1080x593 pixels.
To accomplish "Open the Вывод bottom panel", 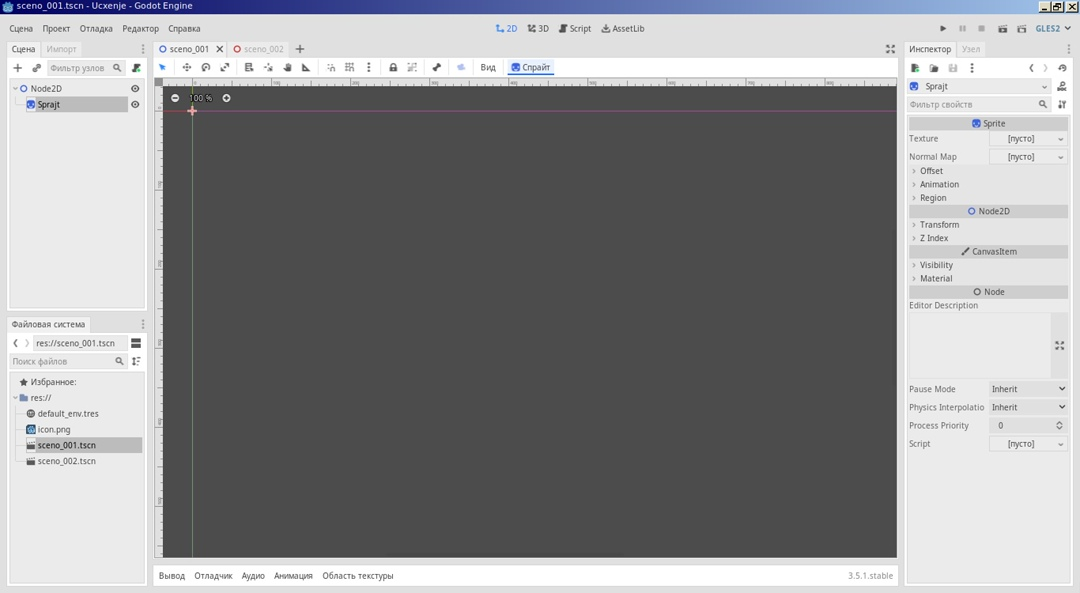I will [x=172, y=576].
